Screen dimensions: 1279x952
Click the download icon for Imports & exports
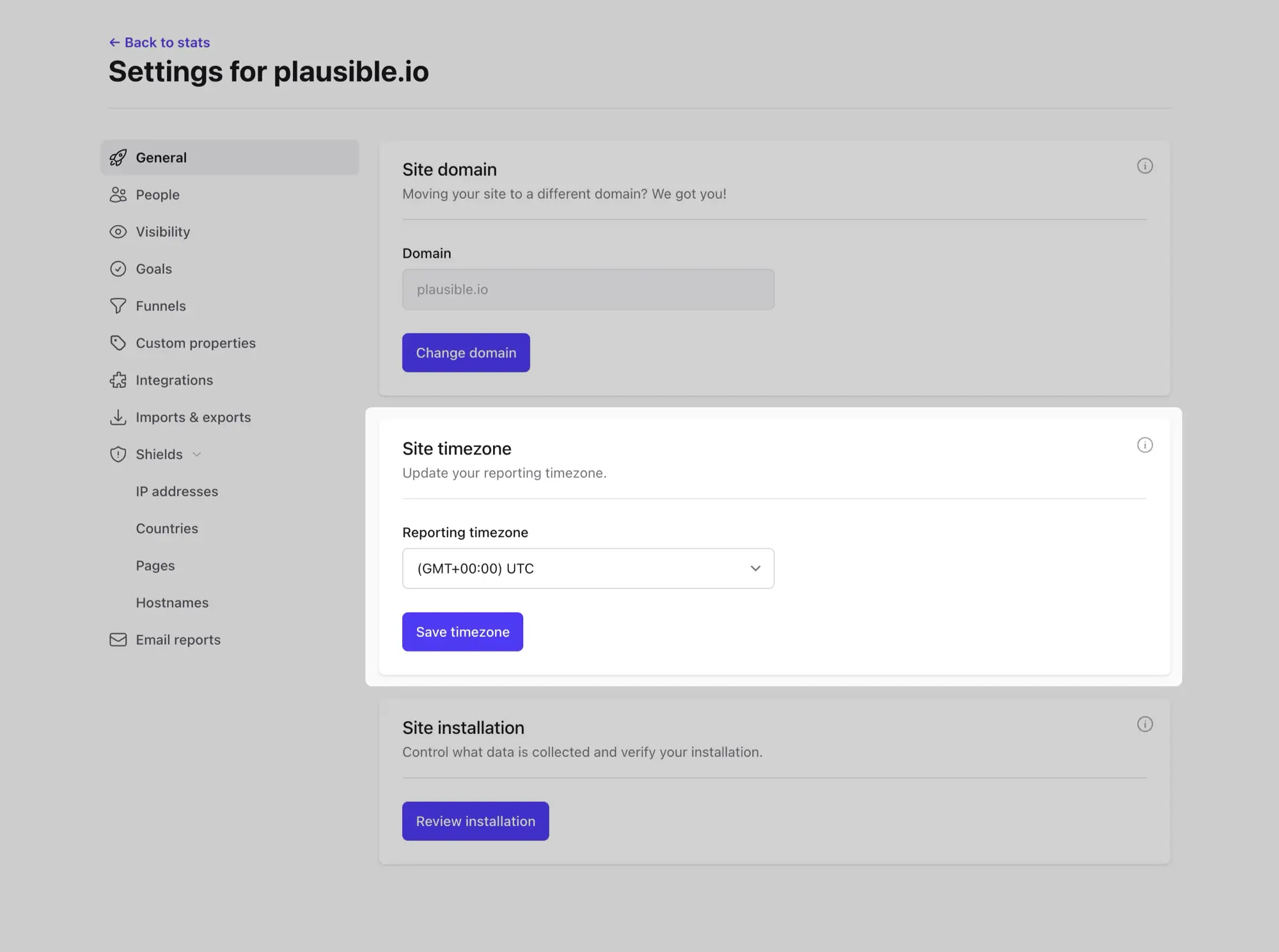click(x=118, y=417)
